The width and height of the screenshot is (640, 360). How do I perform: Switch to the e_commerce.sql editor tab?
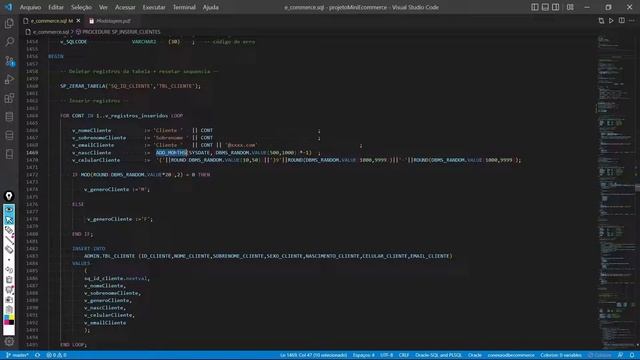click(52, 21)
